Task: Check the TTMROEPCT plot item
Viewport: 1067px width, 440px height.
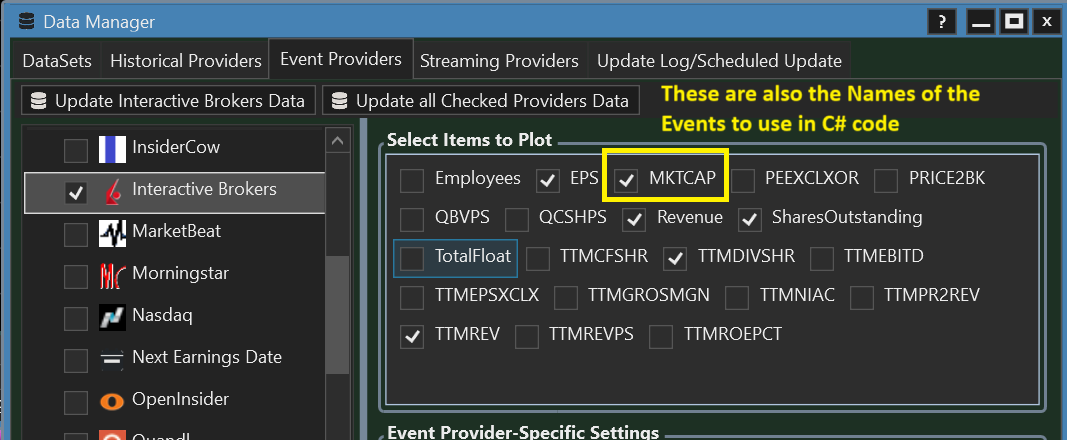Action: point(661,337)
